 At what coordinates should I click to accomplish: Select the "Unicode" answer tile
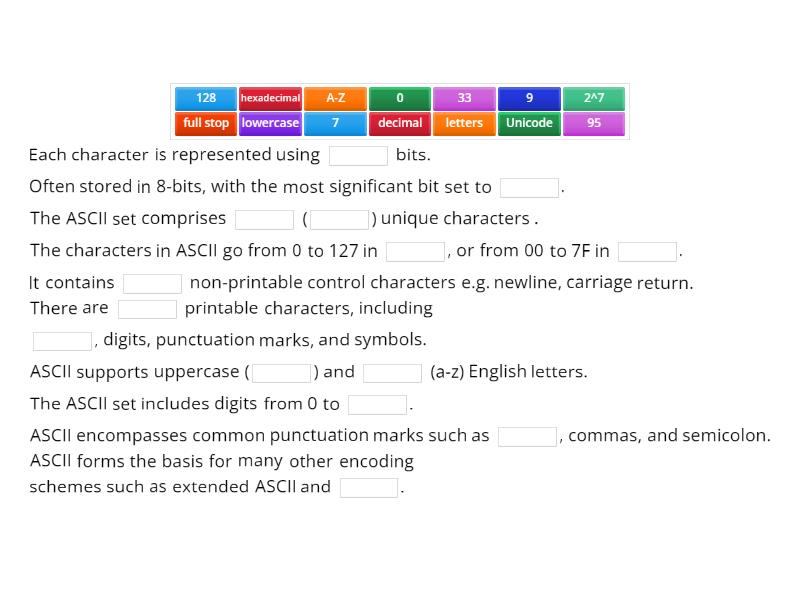coord(529,123)
